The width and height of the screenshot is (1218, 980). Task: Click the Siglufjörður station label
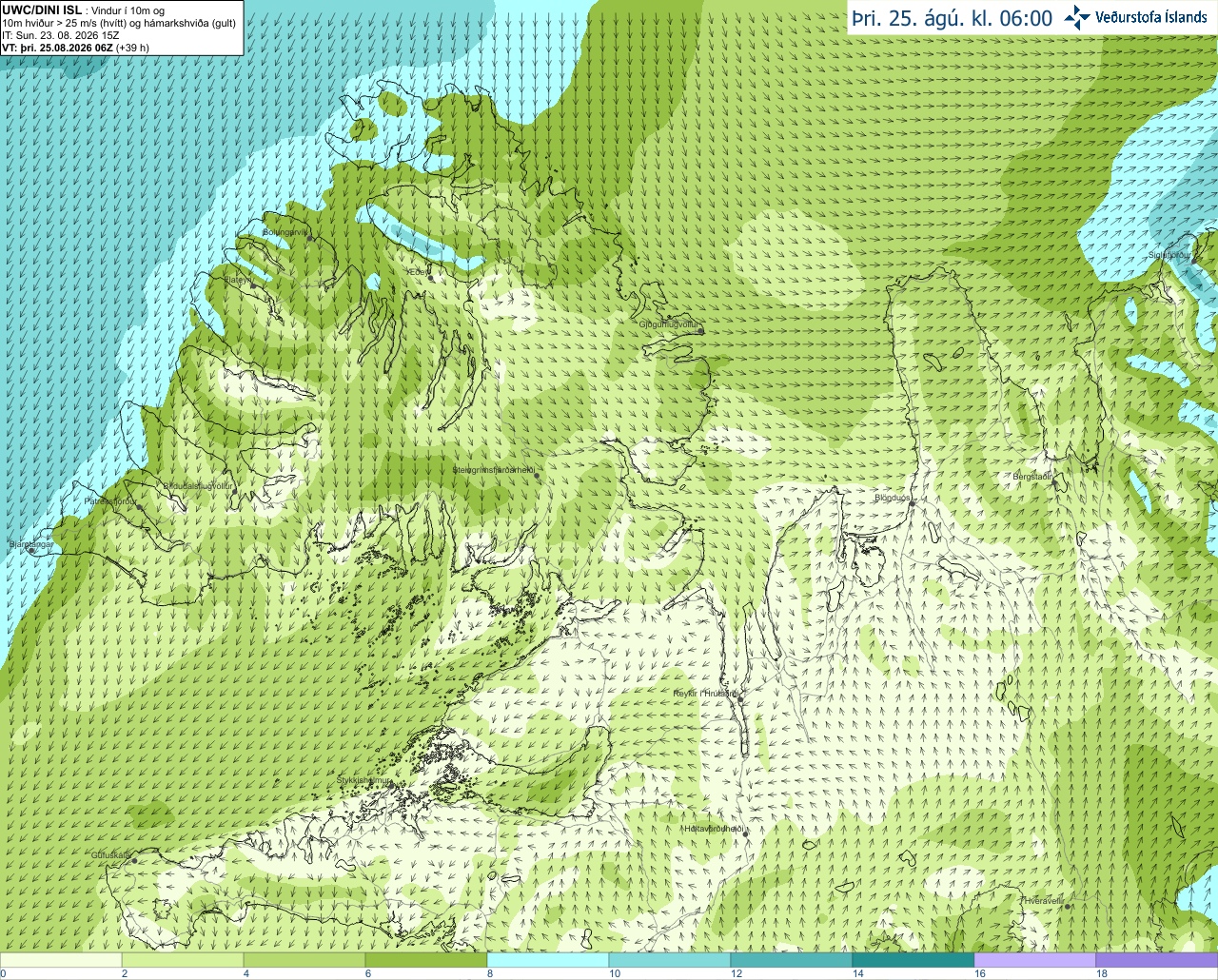coord(1169,255)
